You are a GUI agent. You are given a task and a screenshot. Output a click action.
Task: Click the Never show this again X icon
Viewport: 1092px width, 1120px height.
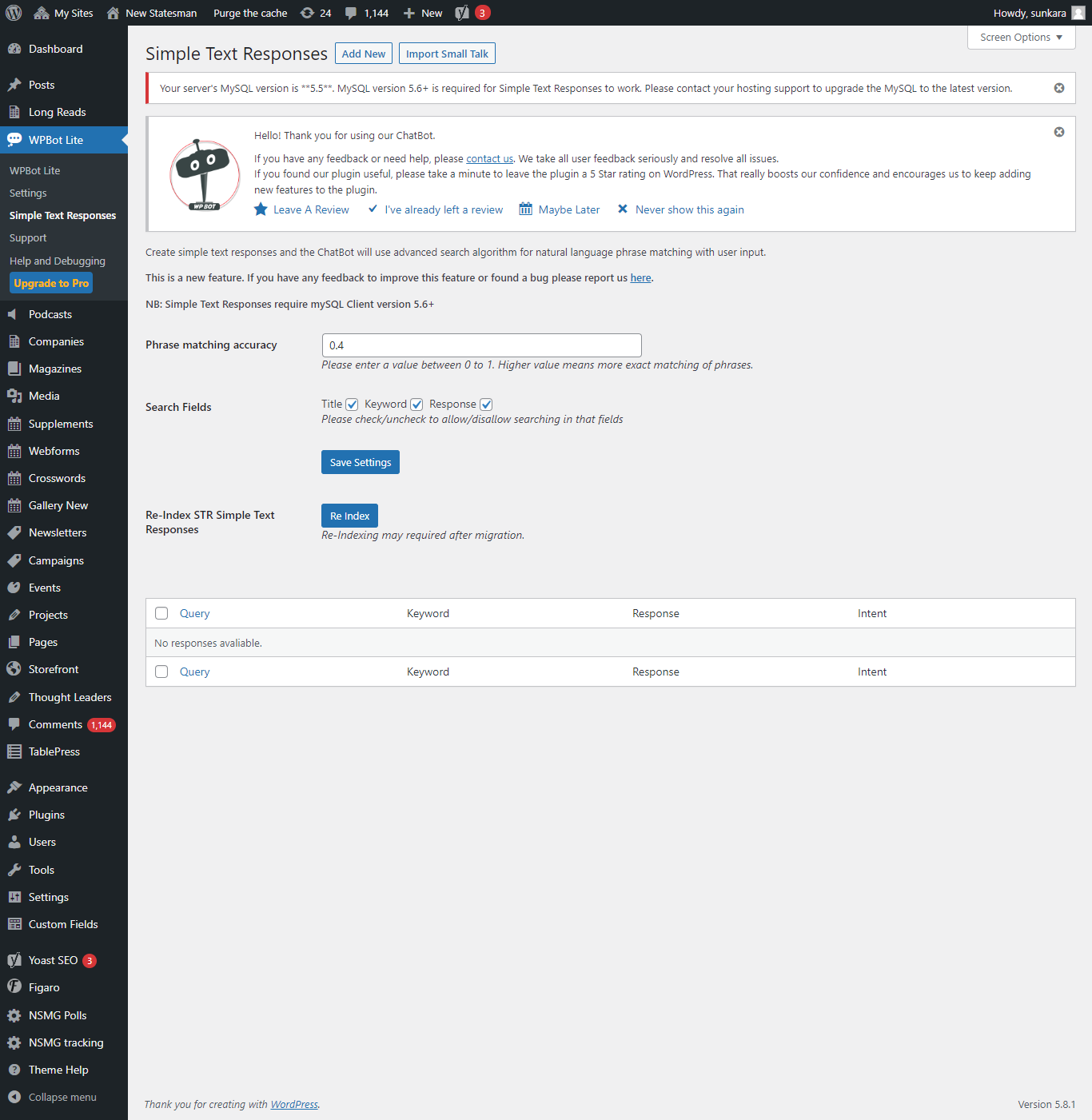pos(623,209)
